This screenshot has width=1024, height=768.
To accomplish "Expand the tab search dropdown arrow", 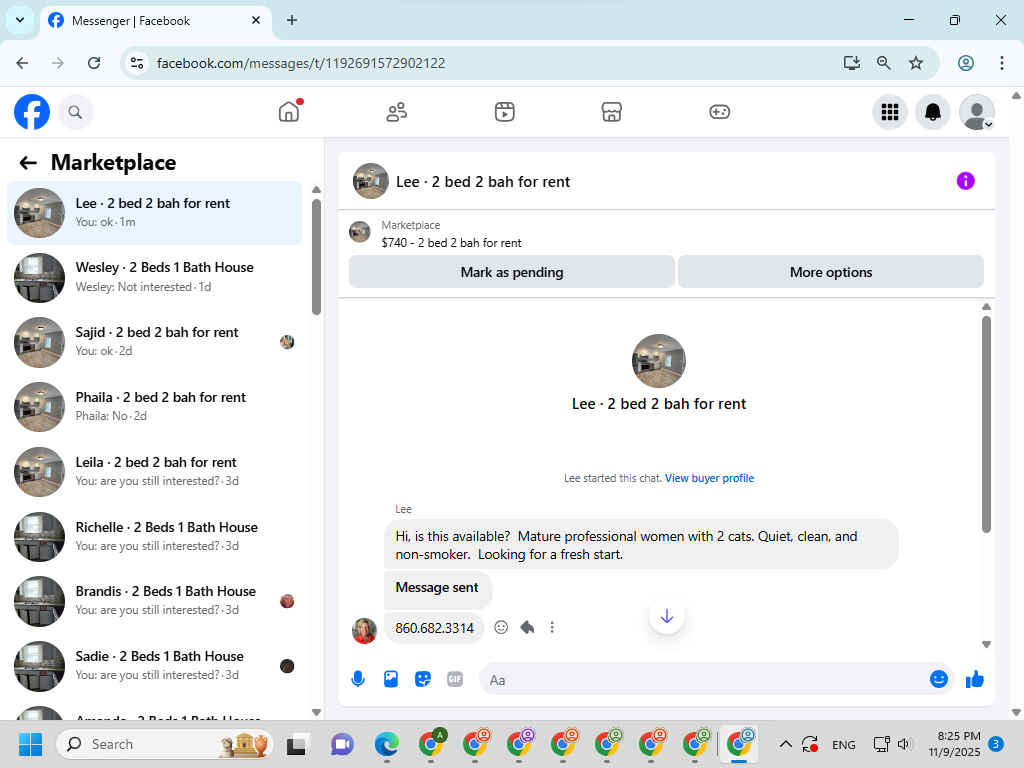I will [x=20, y=20].
